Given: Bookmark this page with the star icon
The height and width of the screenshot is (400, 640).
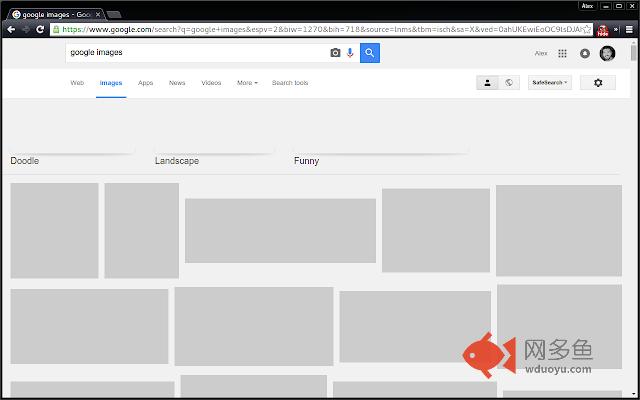Looking at the screenshot, I should [587, 29].
